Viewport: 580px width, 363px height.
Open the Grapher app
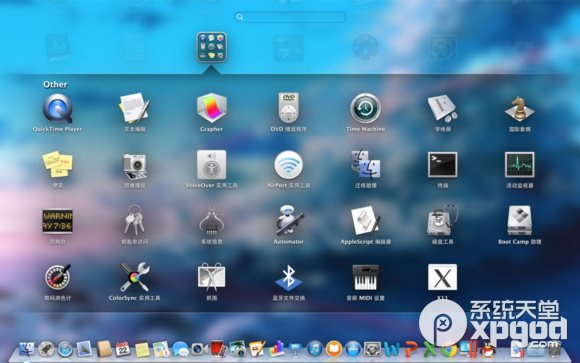(211, 108)
